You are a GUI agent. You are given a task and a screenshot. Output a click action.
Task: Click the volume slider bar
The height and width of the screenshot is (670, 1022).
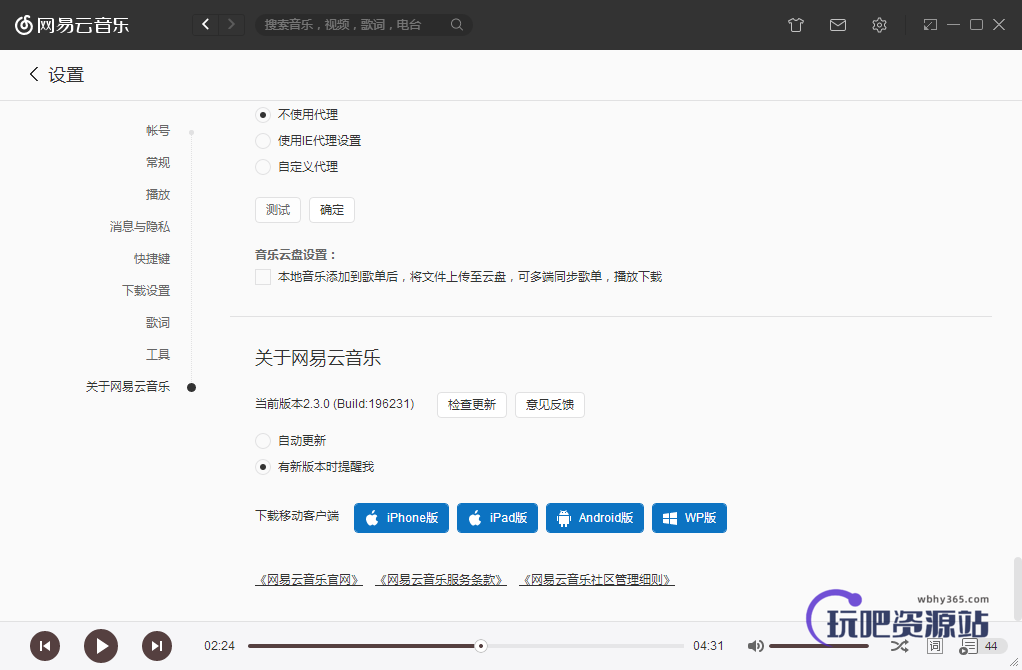(x=819, y=646)
